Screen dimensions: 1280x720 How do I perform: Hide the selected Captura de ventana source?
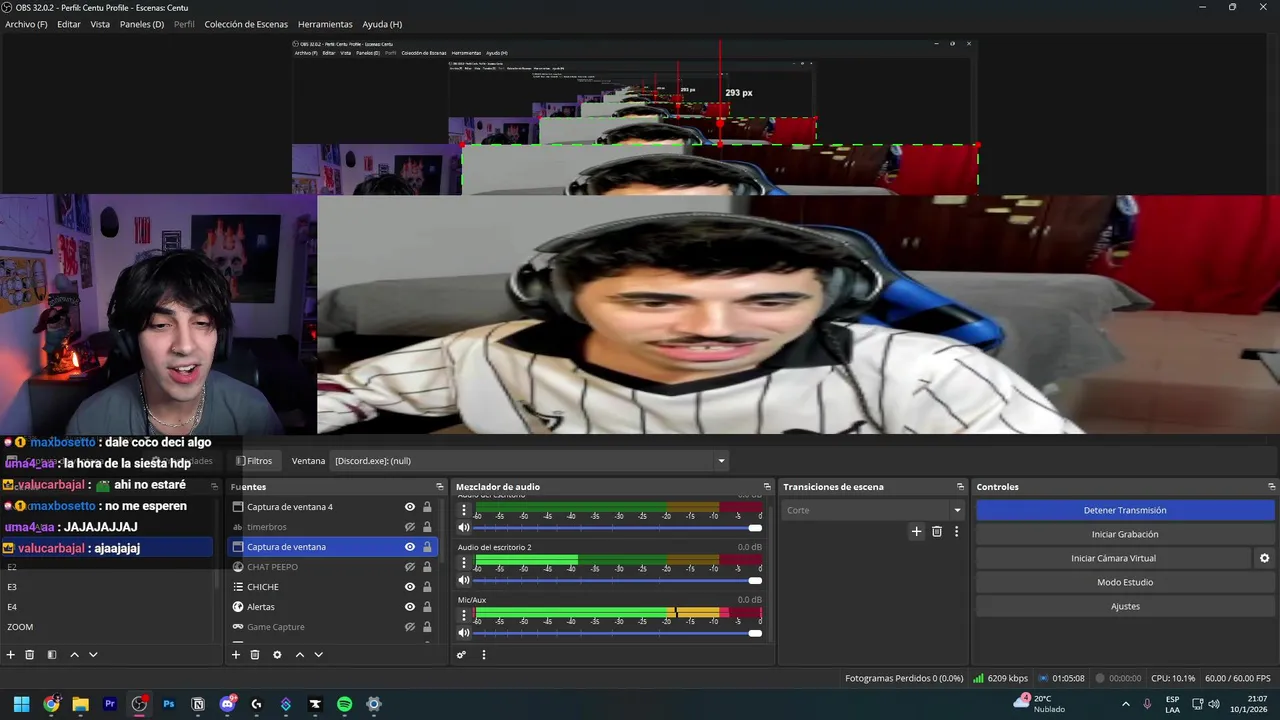[410, 547]
